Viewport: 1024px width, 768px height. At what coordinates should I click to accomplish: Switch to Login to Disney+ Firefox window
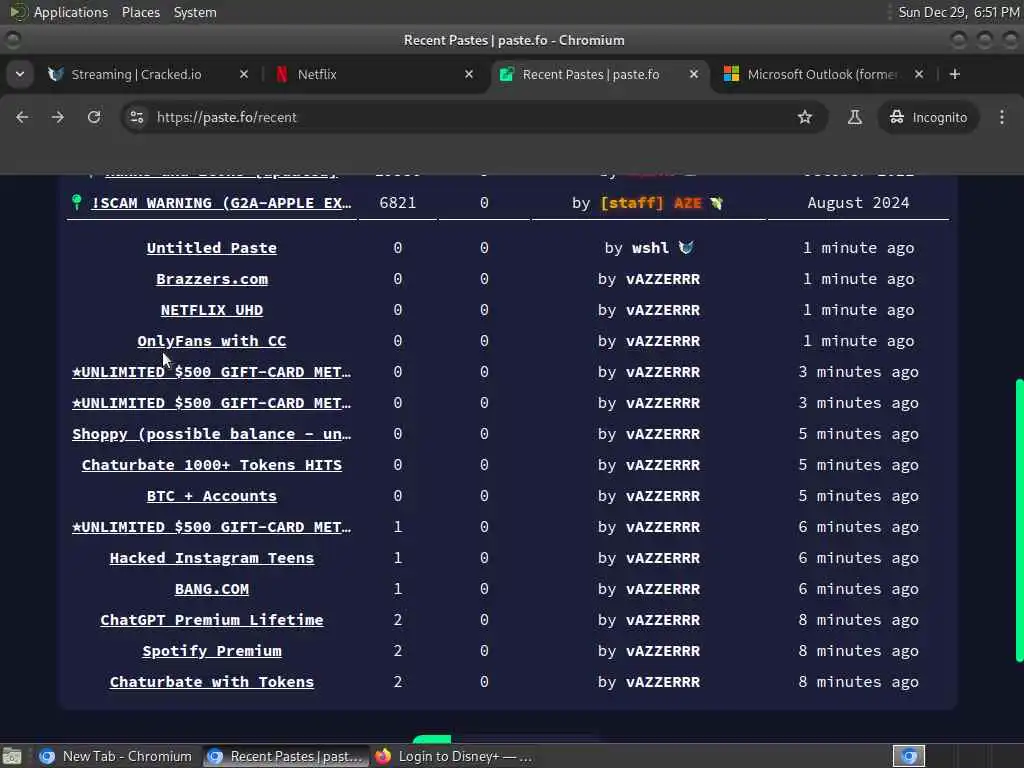[x=453, y=756]
